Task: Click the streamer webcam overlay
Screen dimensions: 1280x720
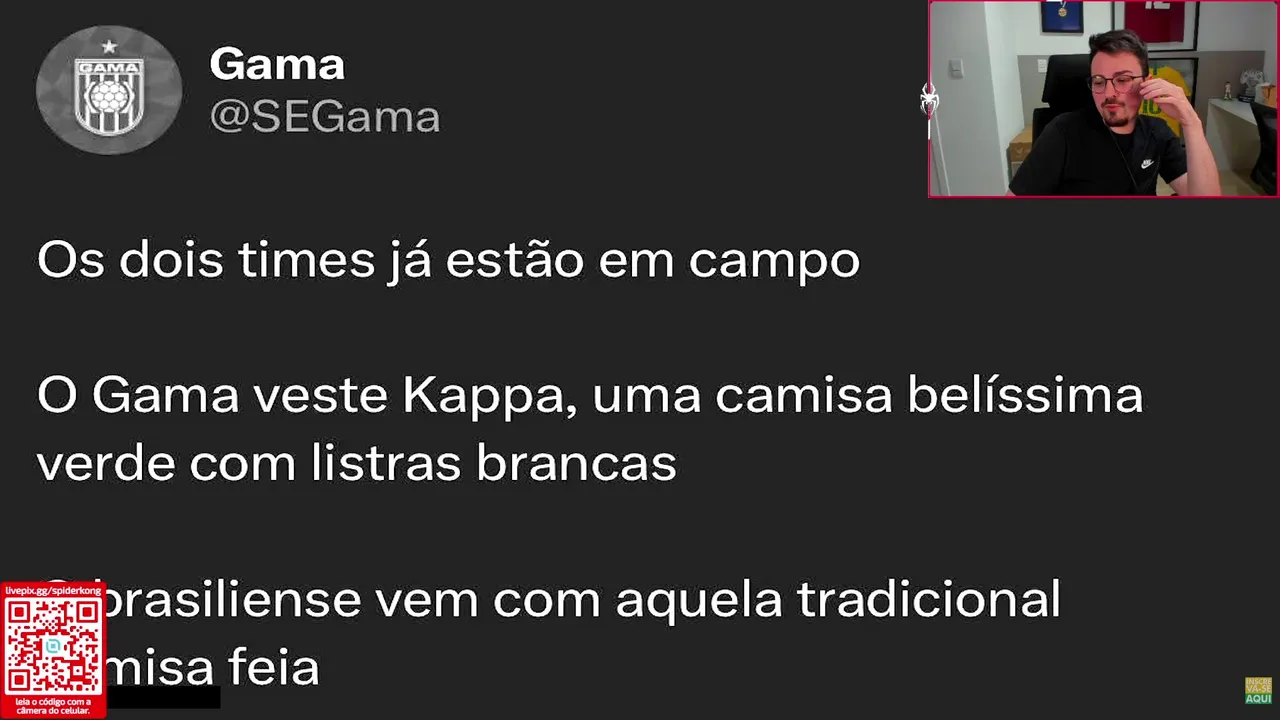Action: click(x=1103, y=99)
